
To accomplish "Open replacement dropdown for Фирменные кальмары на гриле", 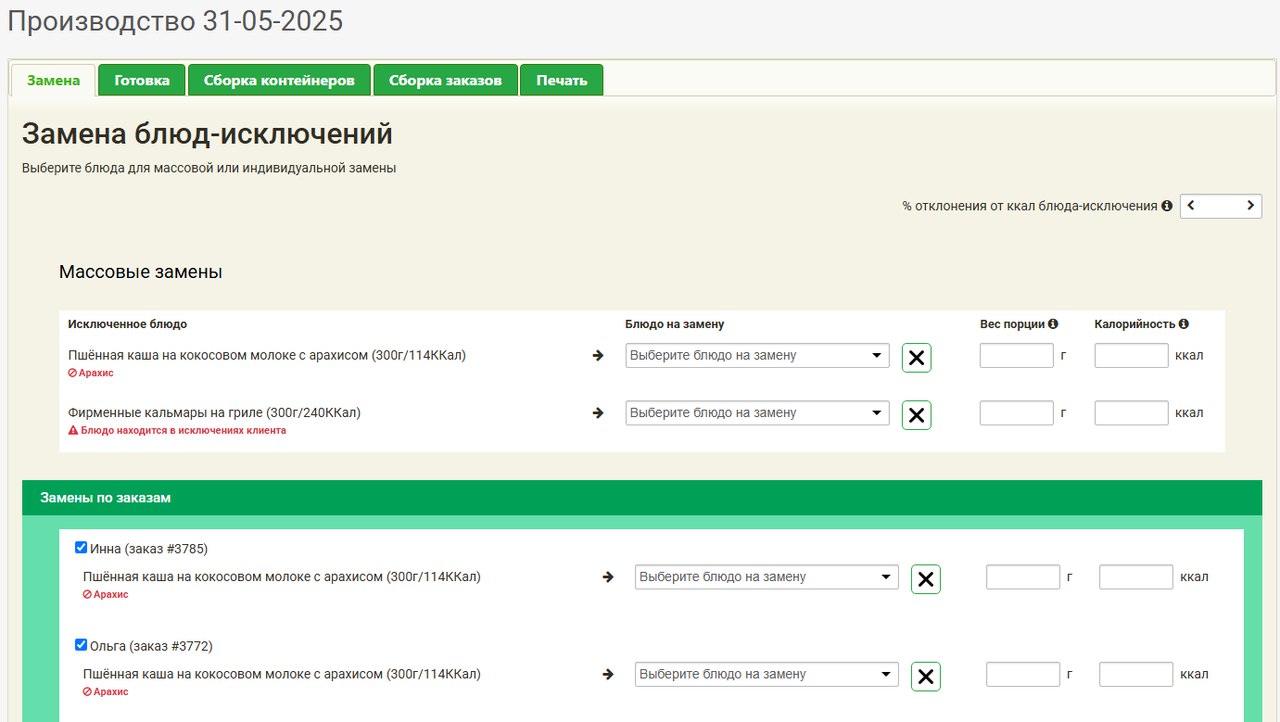I will (x=757, y=413).
